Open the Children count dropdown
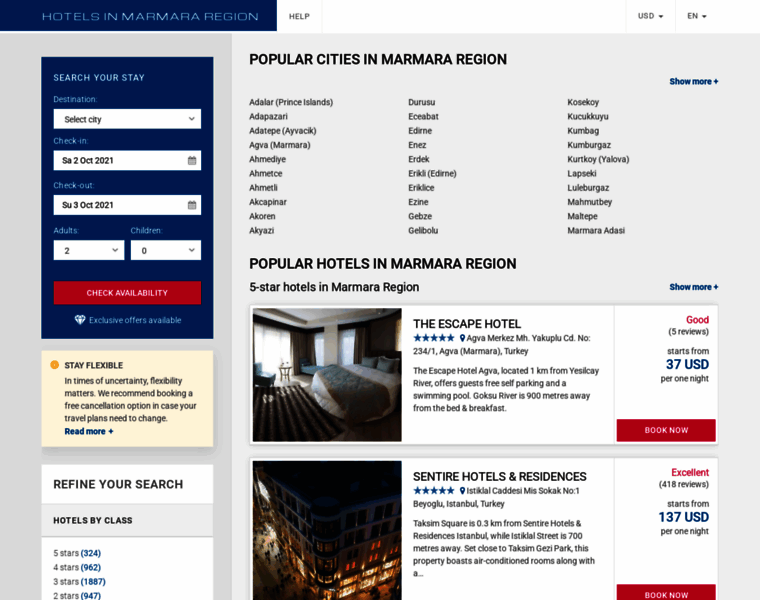The height and width of the screenshot is (600, 760). click(x=166, y=251)
